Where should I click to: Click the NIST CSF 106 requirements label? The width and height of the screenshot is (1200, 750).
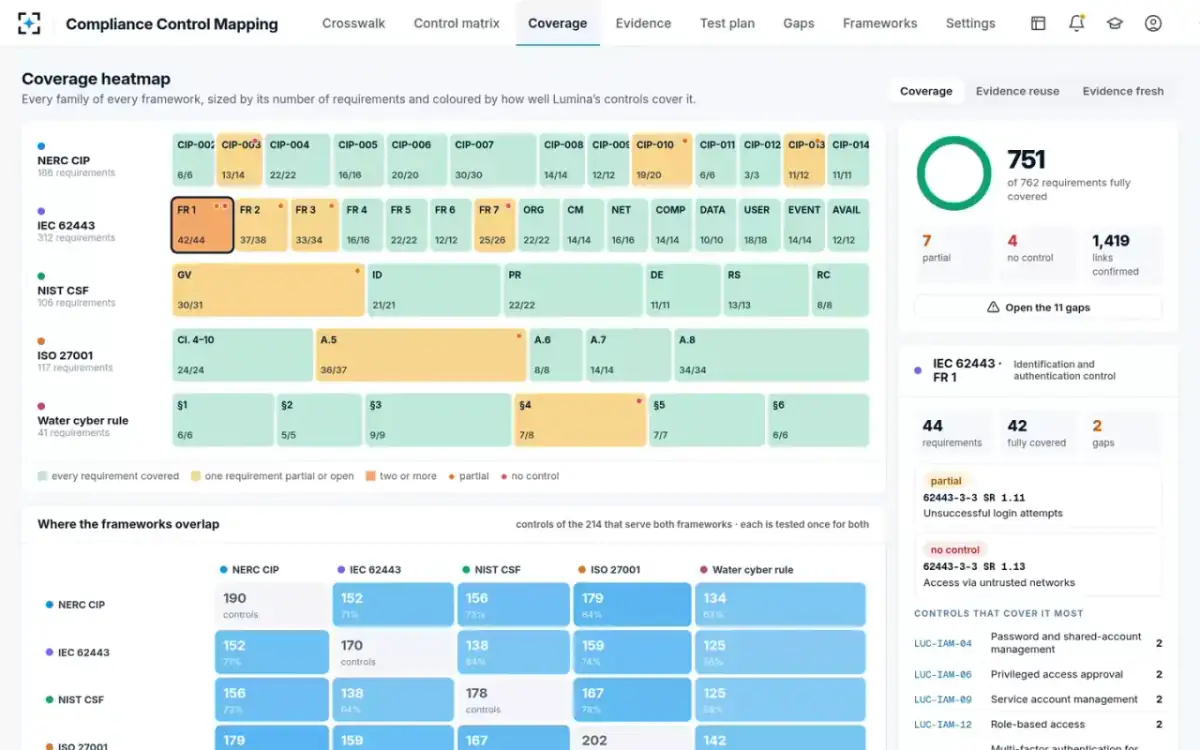point(77,303)
